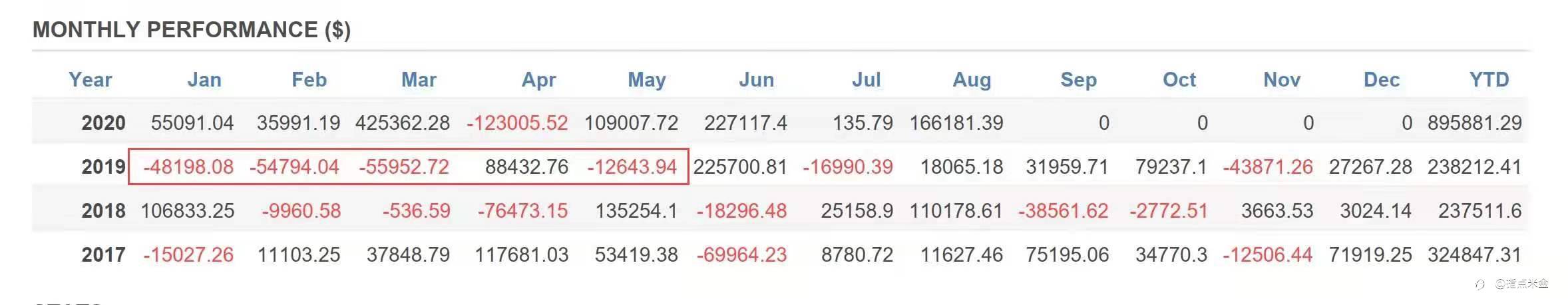Select the Dec column header
Viewport: 1568px width, 305px height.
point(1381,80)
